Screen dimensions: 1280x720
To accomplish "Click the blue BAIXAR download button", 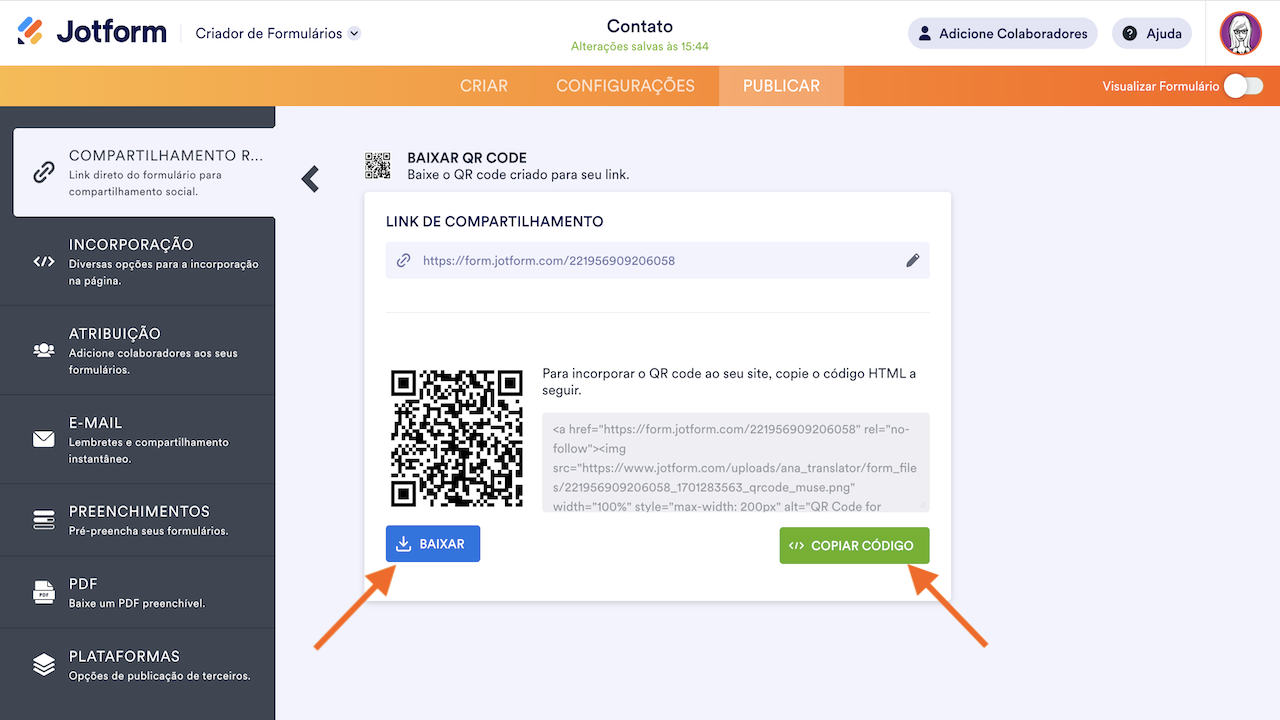I will coord(433,544).
